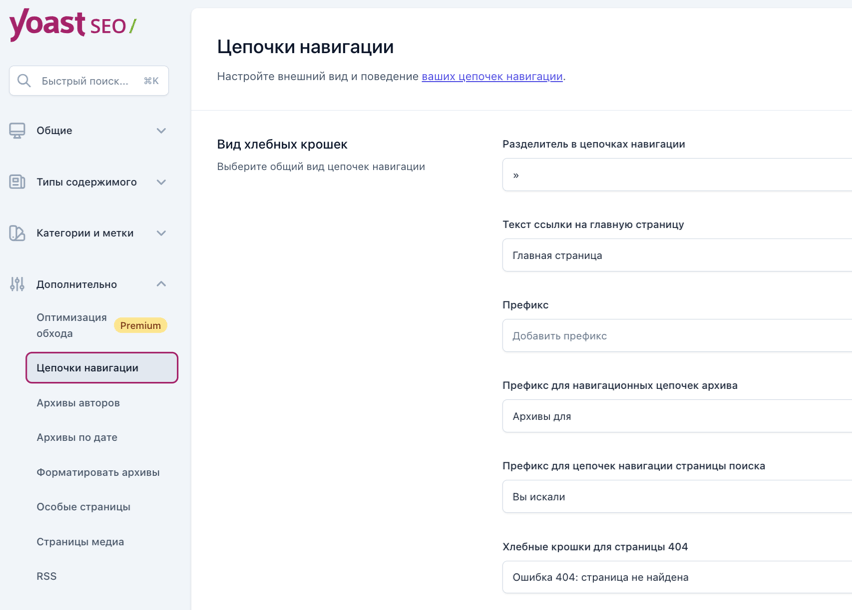This screenshot has width=853, height=610.
Task: Click the magnifier icon in quick search
Action: [24, 81]
